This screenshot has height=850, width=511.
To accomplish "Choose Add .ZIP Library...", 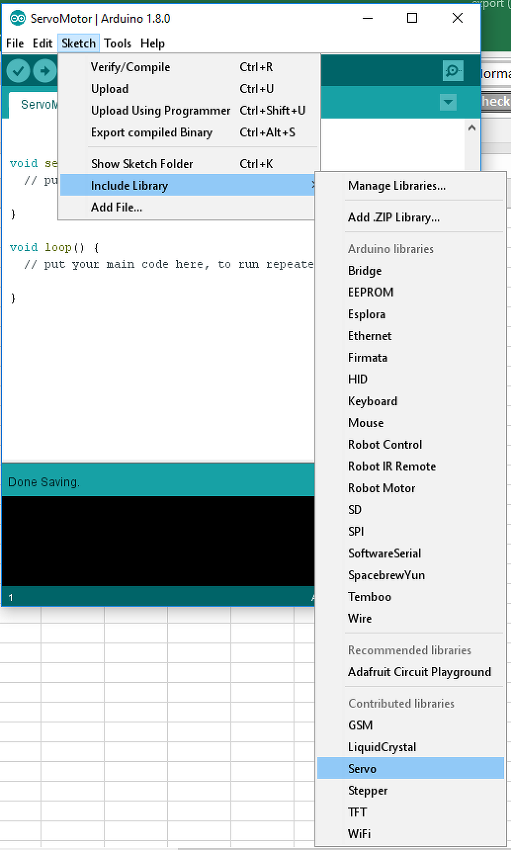I will (x=410, y=217).
